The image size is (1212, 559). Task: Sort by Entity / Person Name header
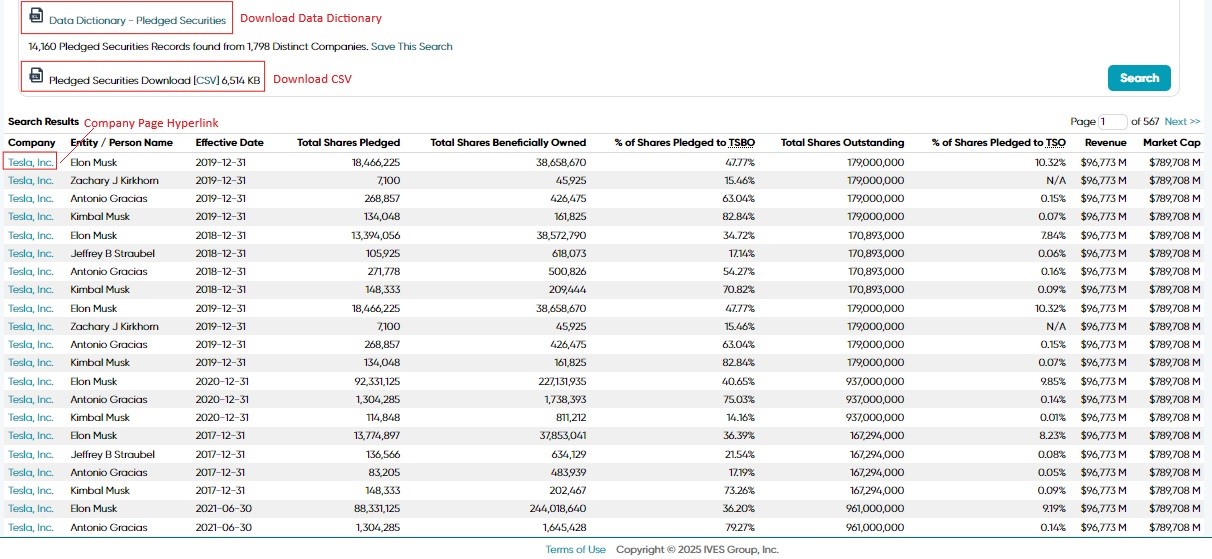pos(121,143)
